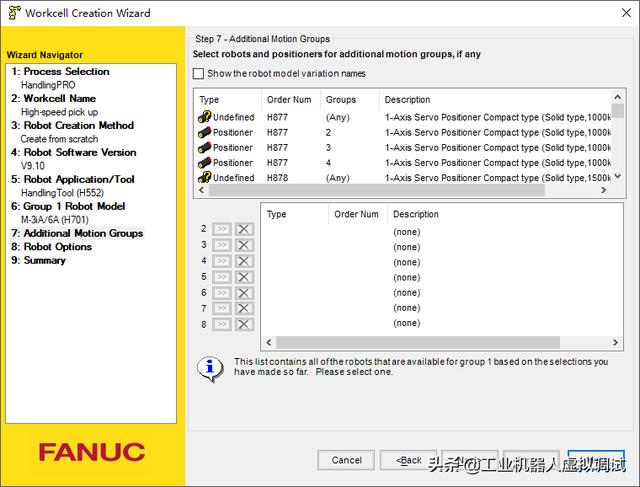
Task: Sort the upper list by the Groups header
Action: (x=349, y=100)
